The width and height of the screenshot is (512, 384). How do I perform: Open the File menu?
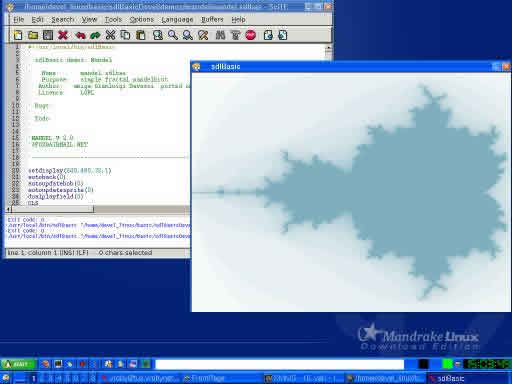(x=19, y=20)
